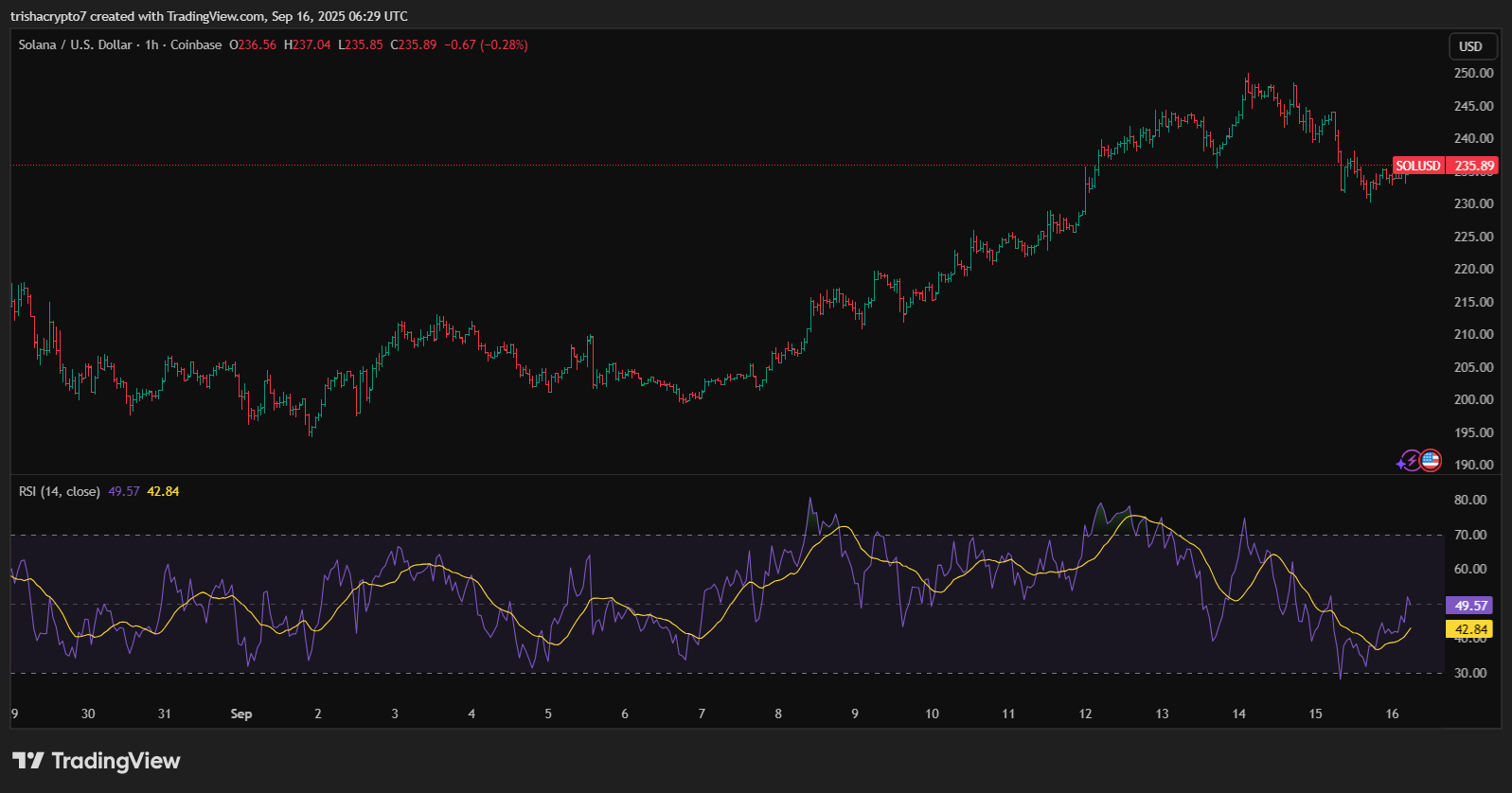The image size is (1512, 793).
Task: Click the 30.00 level on RSI scale
Action: click(x=1470, y=673)
